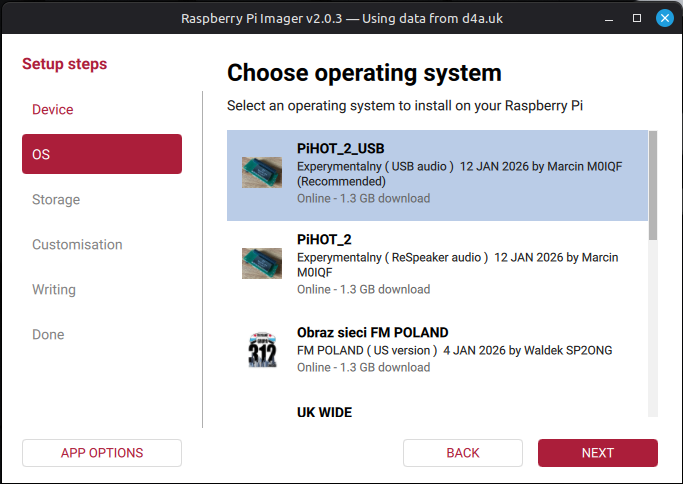The width and height of the screenshot is (683, 484).
Task: Click the PiHOT_2_USB board thumbnail image
Action: 262,173
